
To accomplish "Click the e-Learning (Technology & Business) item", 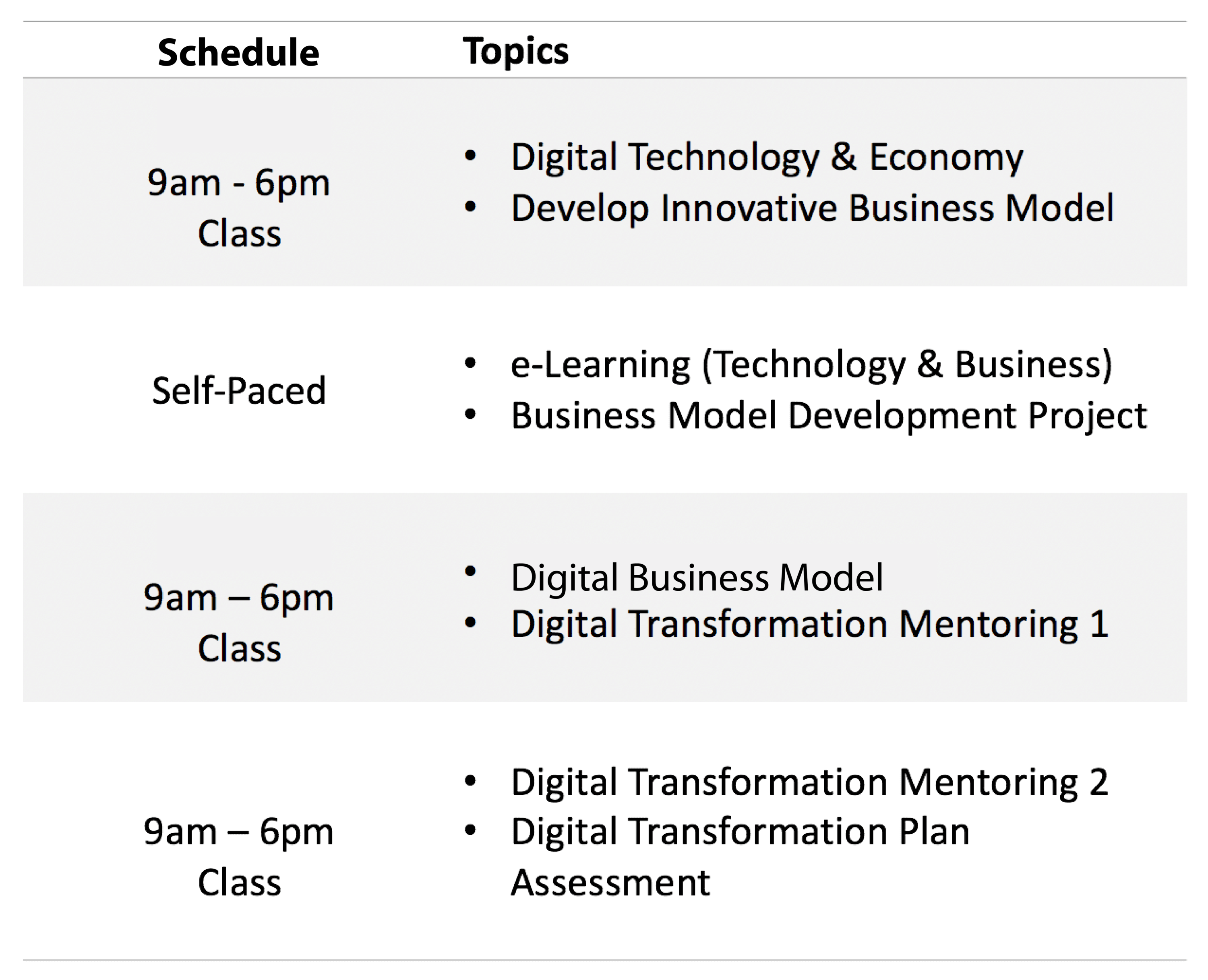I will coord(811,365).
